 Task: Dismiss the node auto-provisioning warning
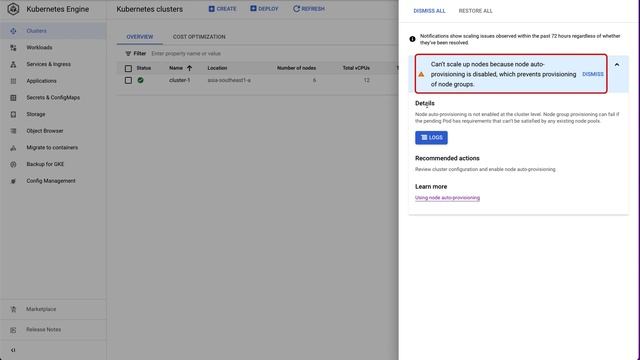[593, 74]
